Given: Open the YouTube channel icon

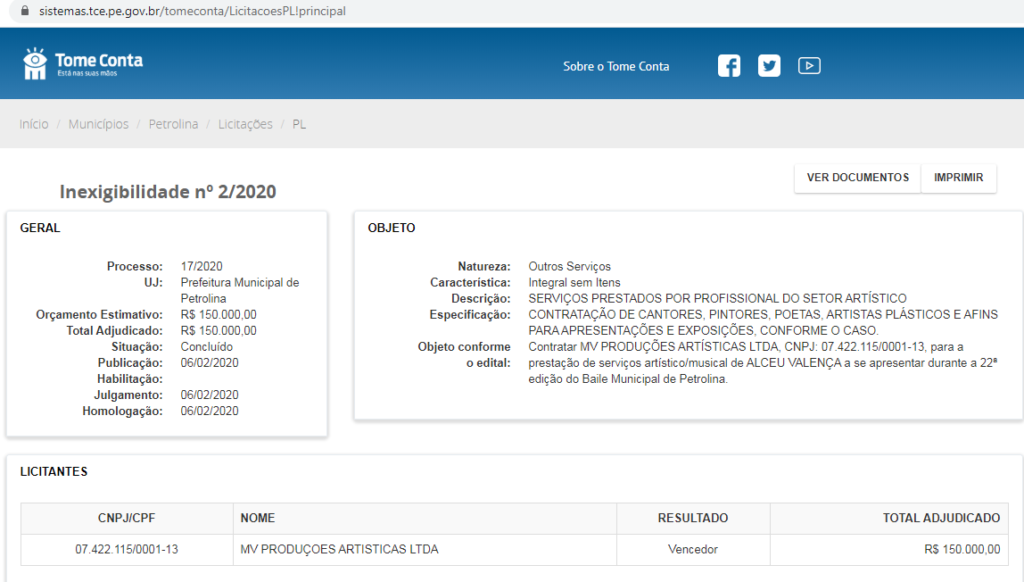Looking at the screenshot, I should [x=809, y=66].
